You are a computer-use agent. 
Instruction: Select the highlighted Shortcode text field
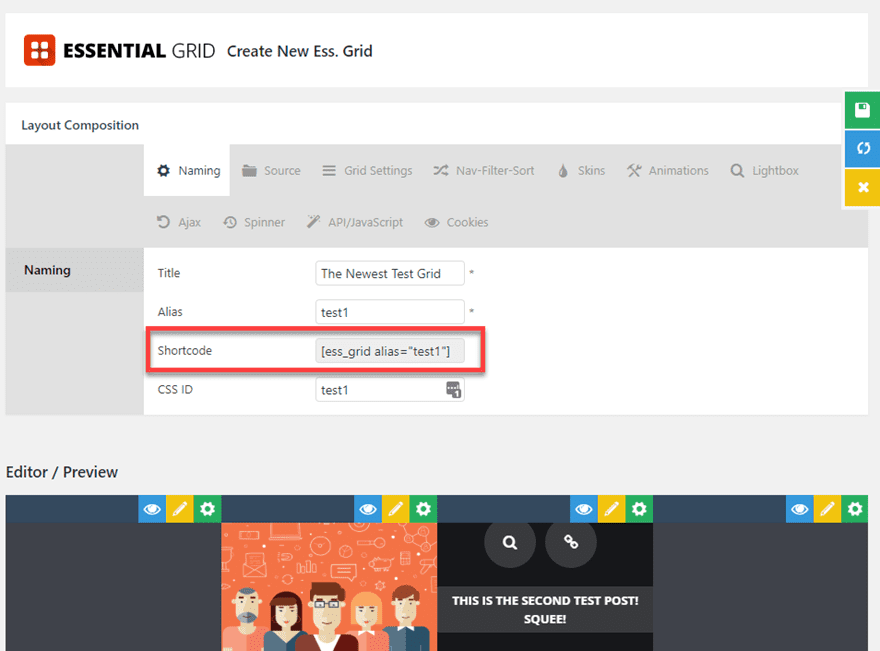tap(390, 350)
